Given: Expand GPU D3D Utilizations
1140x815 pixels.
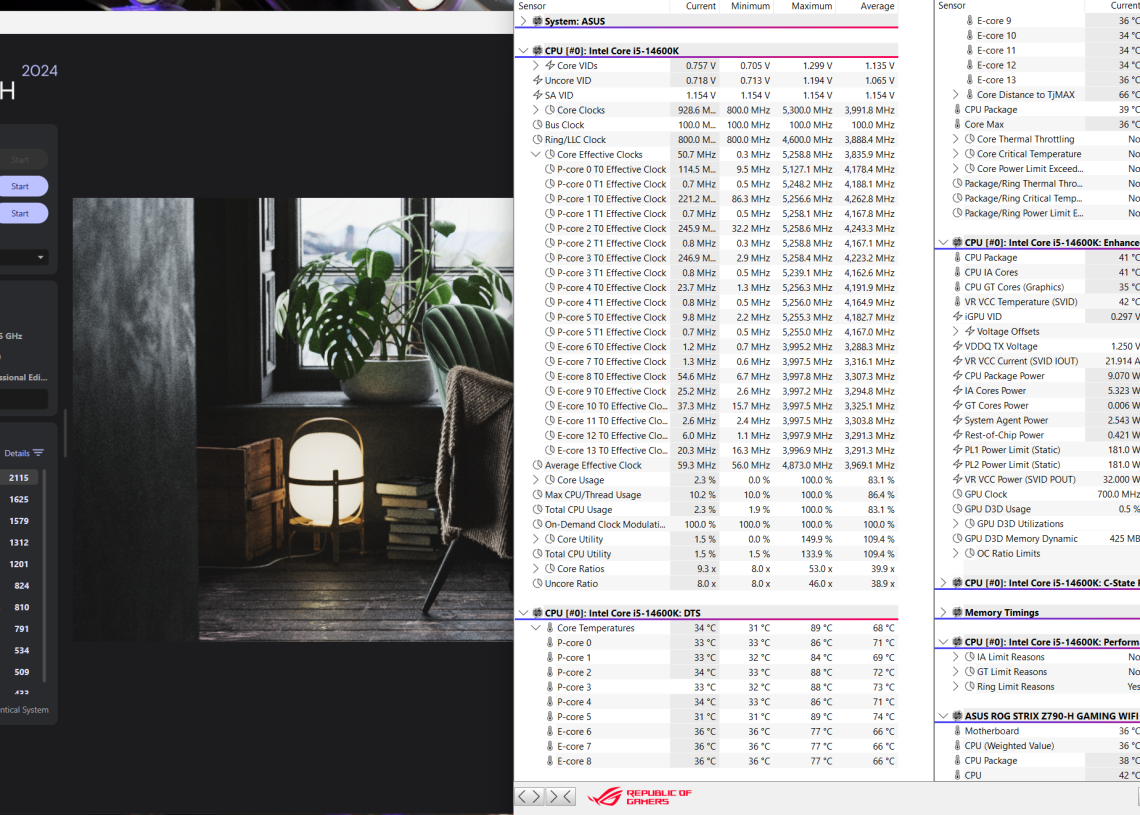Looking at the screenshot, I should pyautogui.click(x=955, y=523).
